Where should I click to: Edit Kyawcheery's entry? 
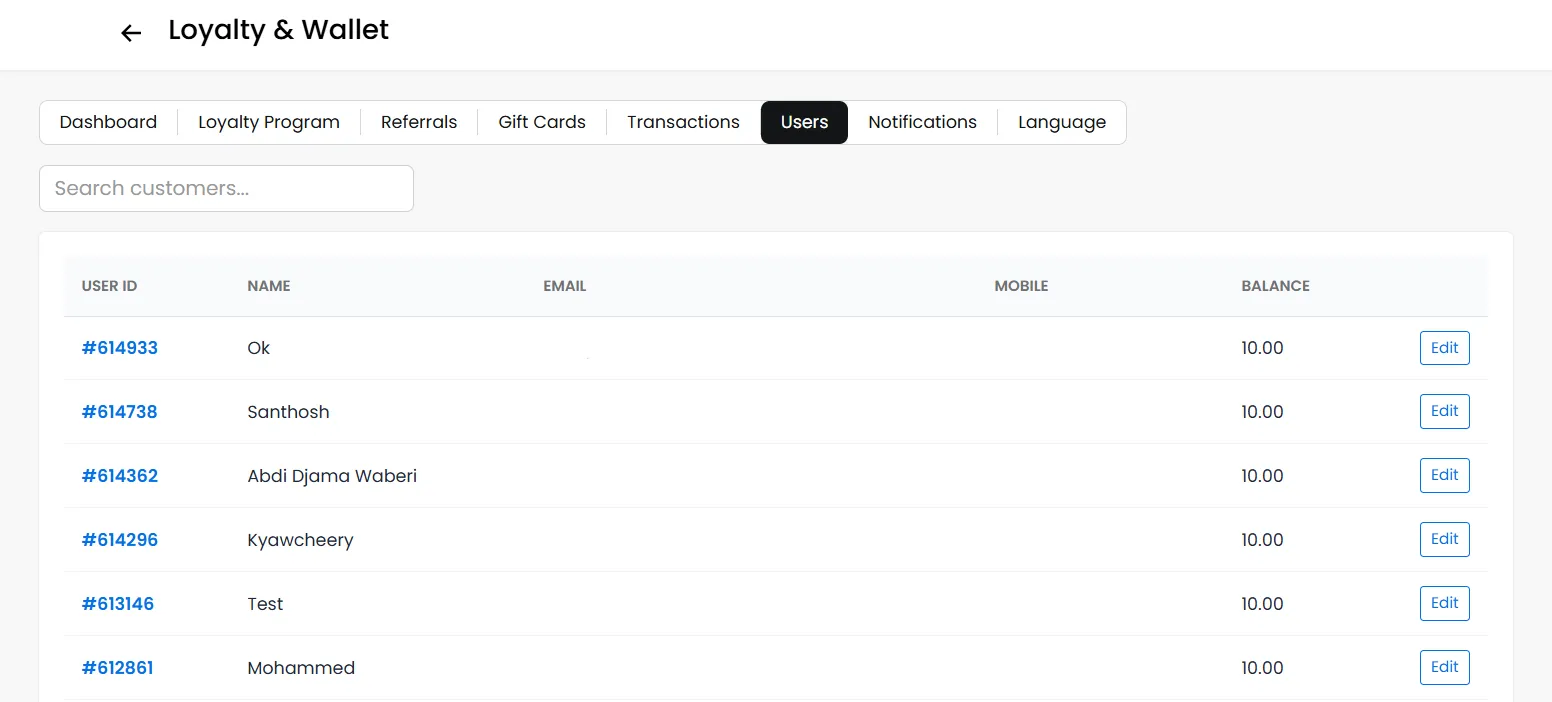coord(1444,539)
